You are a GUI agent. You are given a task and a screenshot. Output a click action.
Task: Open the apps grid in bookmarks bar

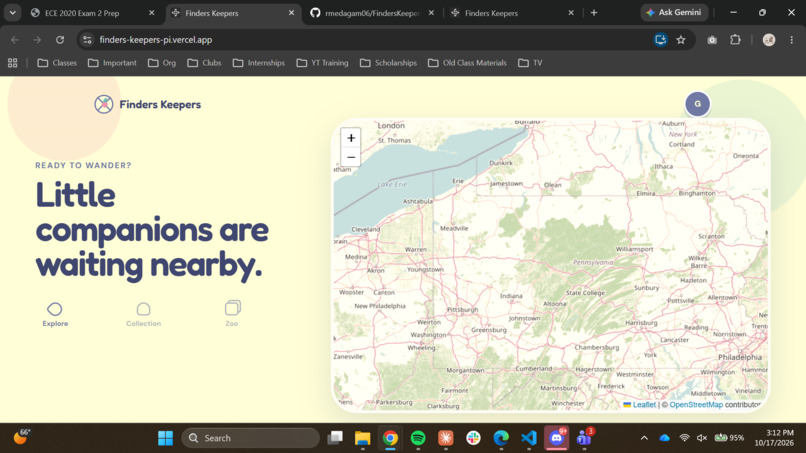pyautogui.click(x=12, y=63)
